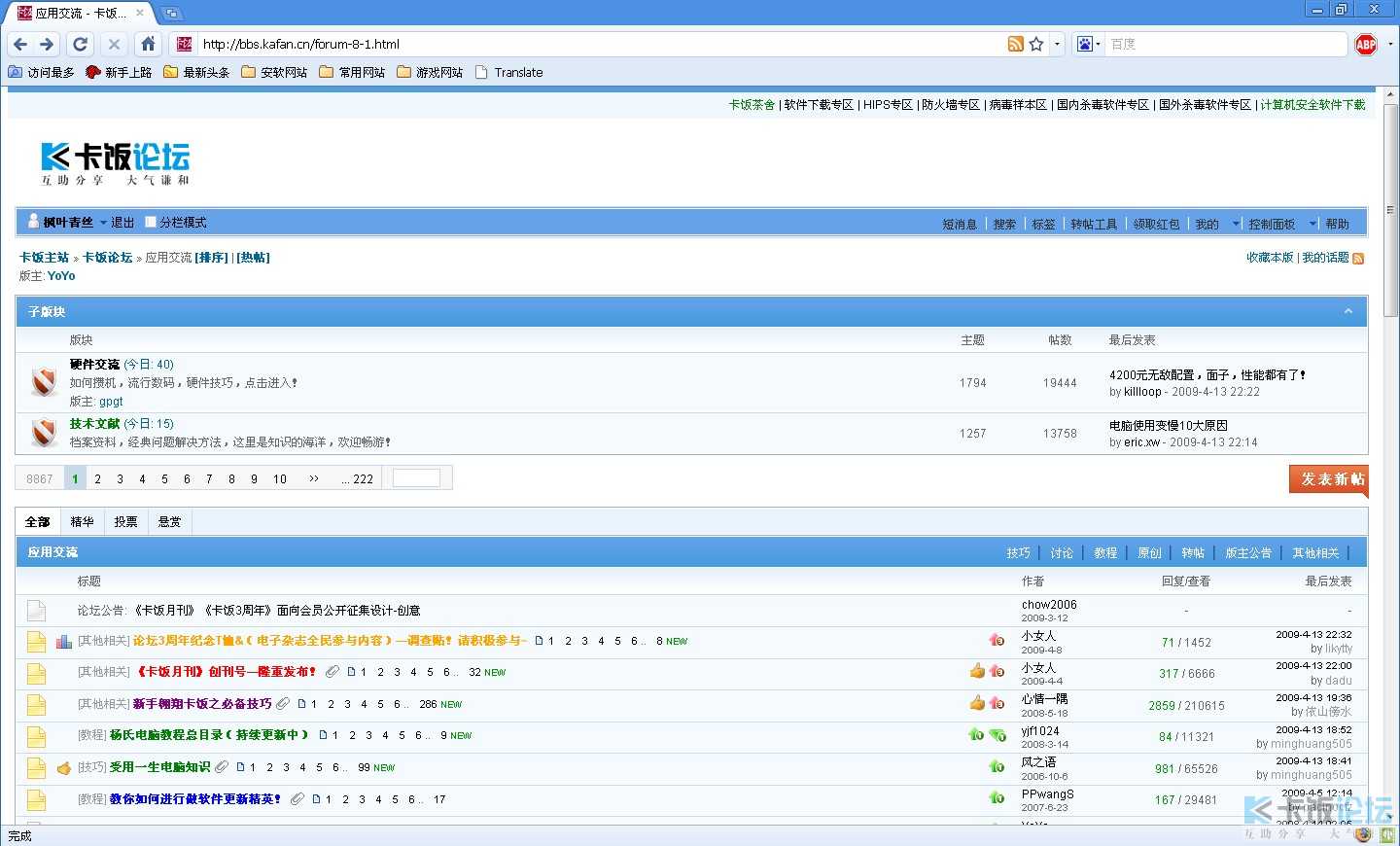Click the vertical scrollbar thumb
Screen dimensions: 1400x846
[x=1391, y=209]
